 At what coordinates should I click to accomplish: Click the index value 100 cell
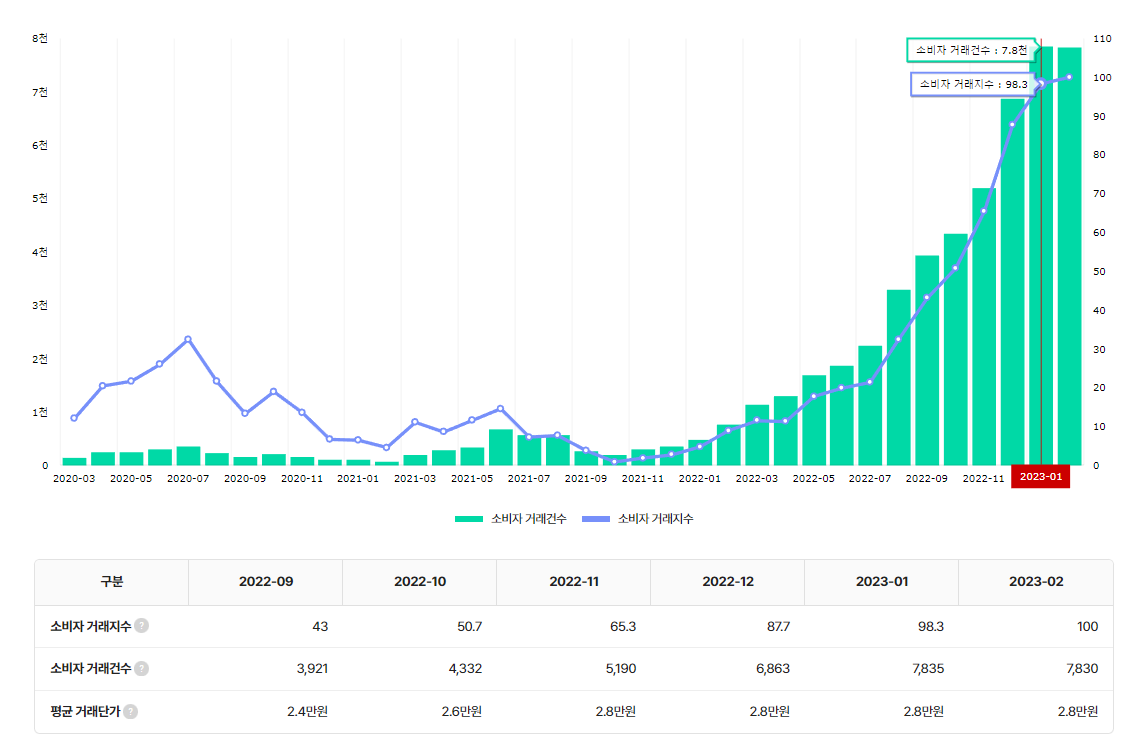pyautogui.click(x=1087, y=627)
